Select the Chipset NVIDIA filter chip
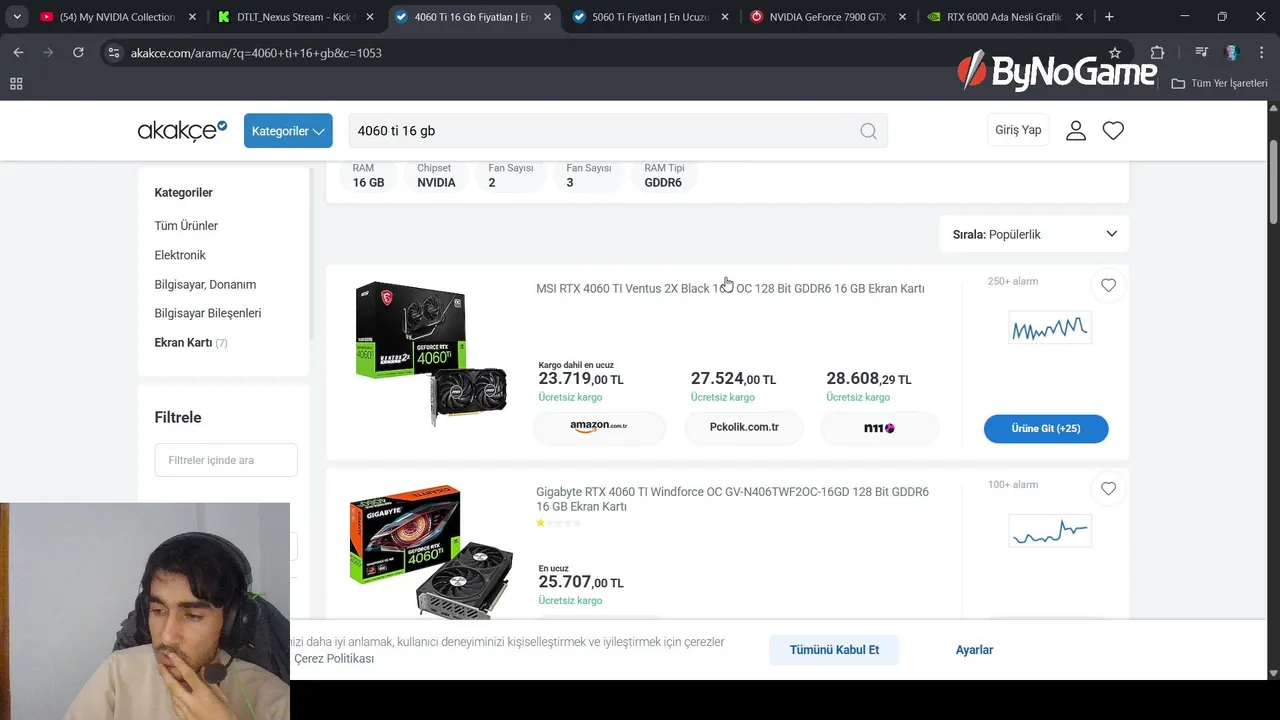The width and height of the screenshot is (1280, 720). 436,176
